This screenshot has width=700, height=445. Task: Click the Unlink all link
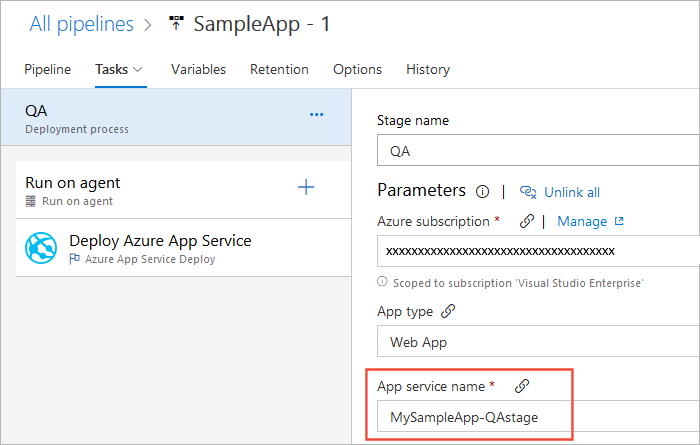[571, 192]
